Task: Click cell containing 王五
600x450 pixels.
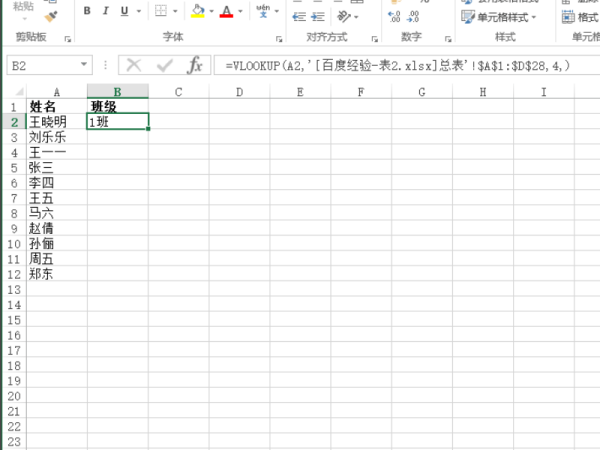Action: (x=57, y=198)
